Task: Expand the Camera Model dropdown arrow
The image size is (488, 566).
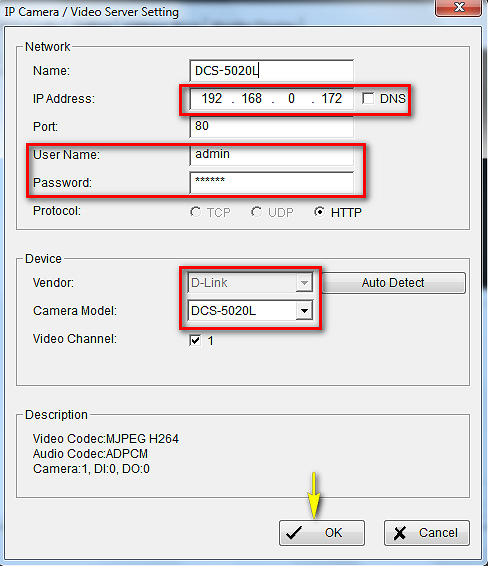Action: [304, 310]
